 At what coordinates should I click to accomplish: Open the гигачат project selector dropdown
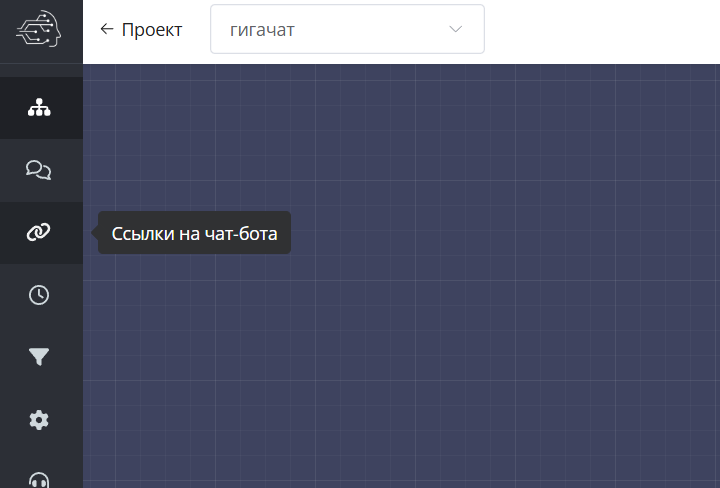tap(347, 30)
